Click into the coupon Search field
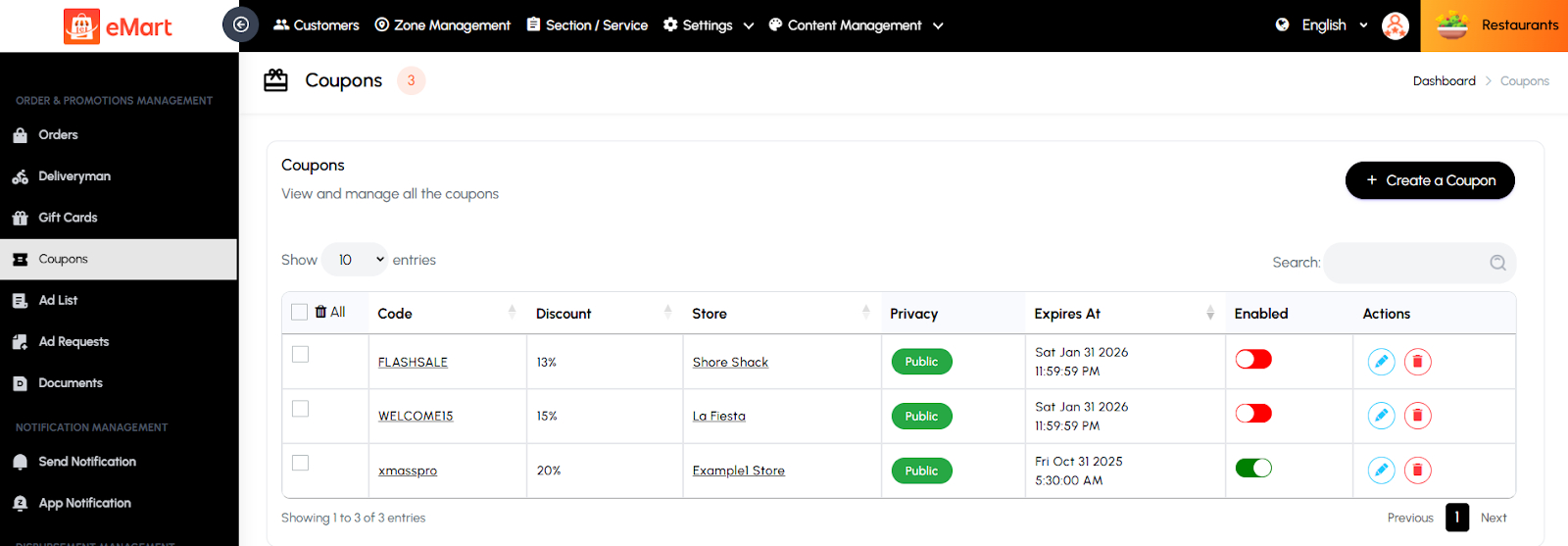This screenshot has height=546, width=1568. (x=1405, y=263)
